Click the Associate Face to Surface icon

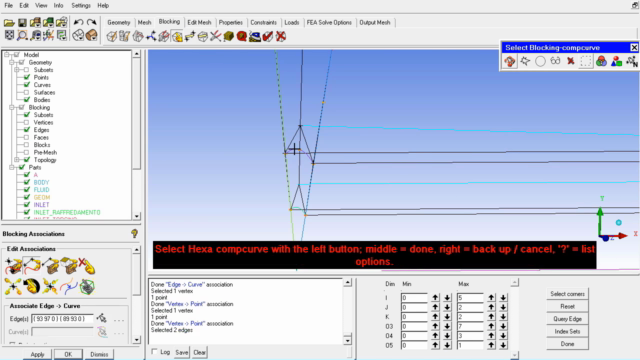(69, 266)
